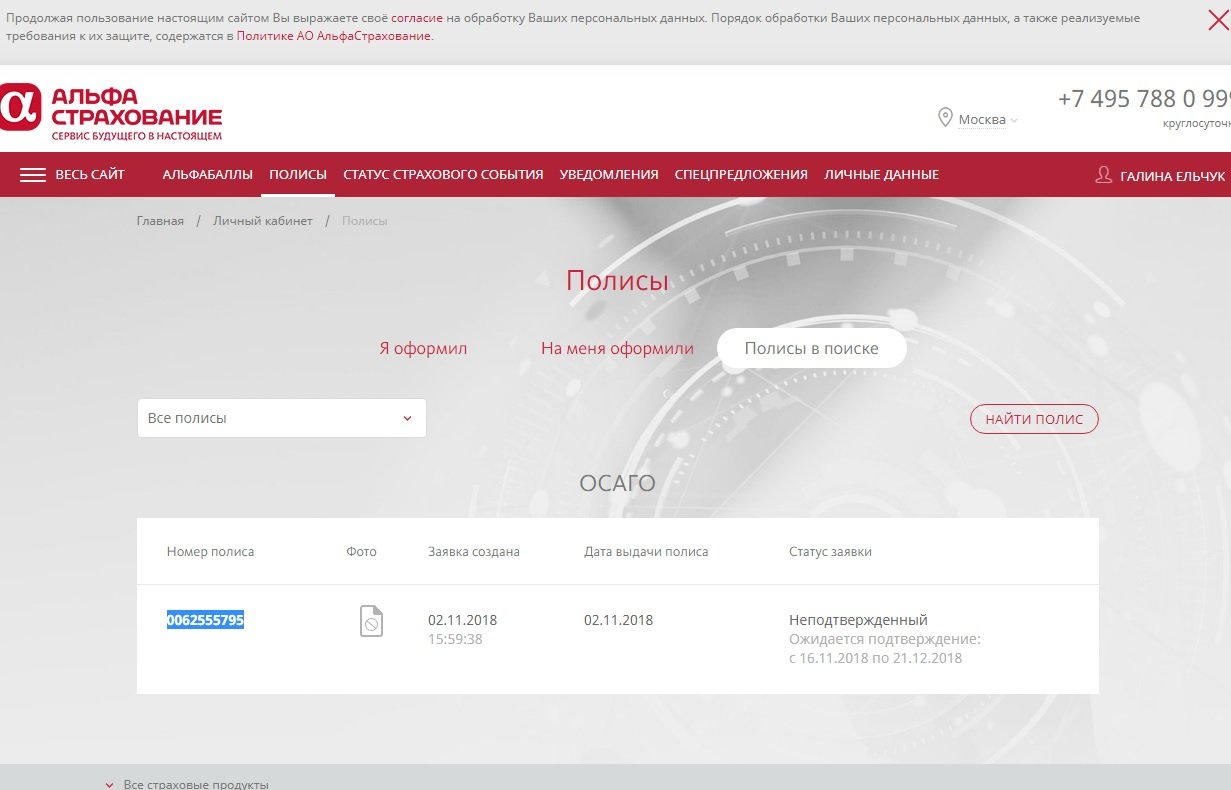Open Спецпредложения in navigation bar
This screenshot has height=790, width=1231.
click(740, 175)
